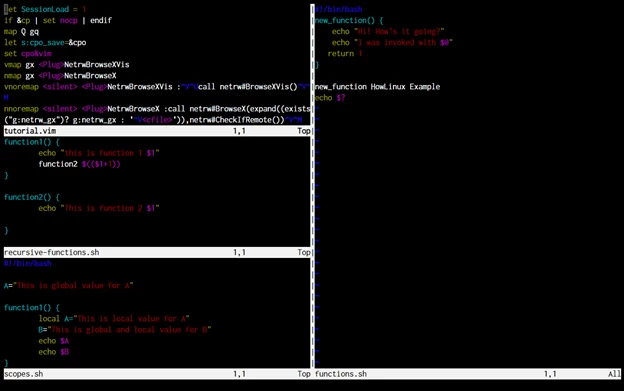Image resolution: width=624 pixels, height=391 pixels.
Task: Click the shebang line in functions.sh
Action: (339, 9)
